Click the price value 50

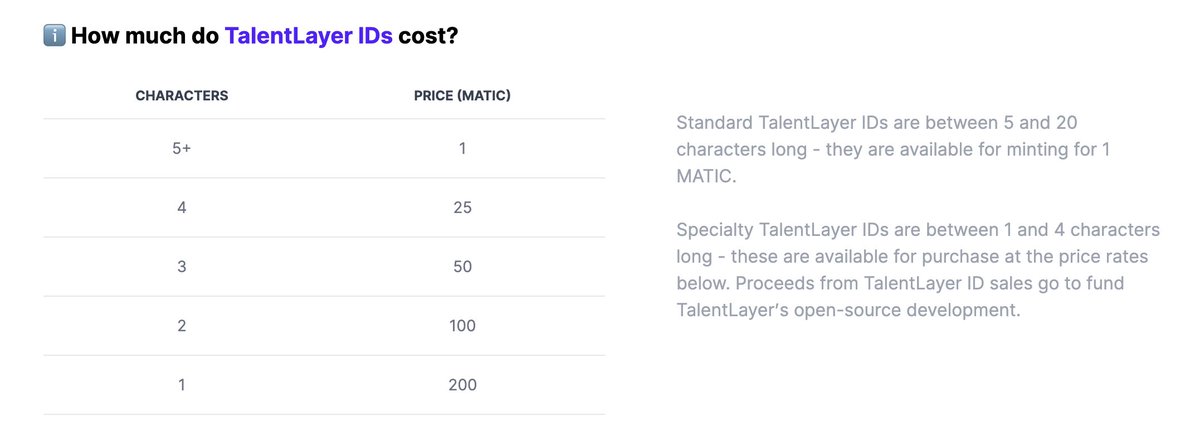pyautogui.click(x=462, y=267)
